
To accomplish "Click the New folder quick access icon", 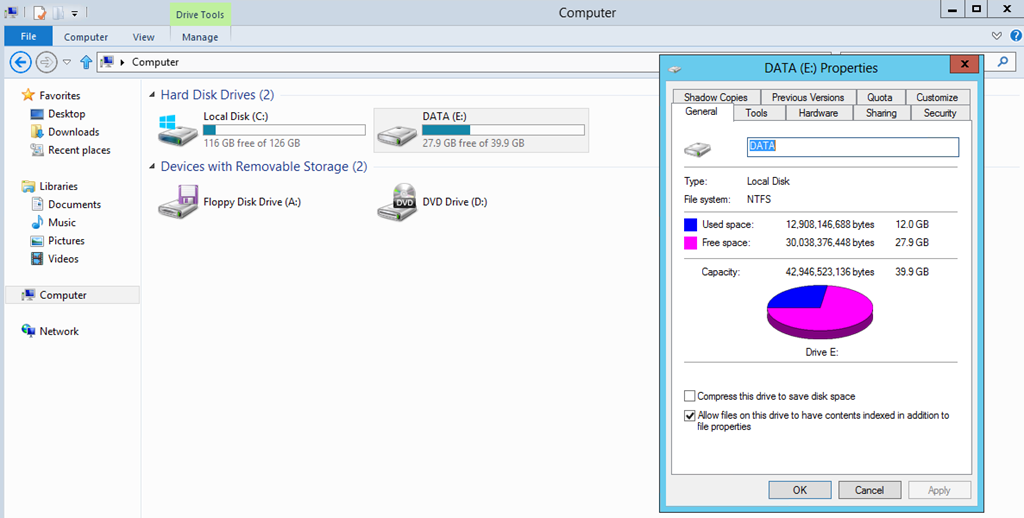I will pyautogui.click(x=57, y=13).
